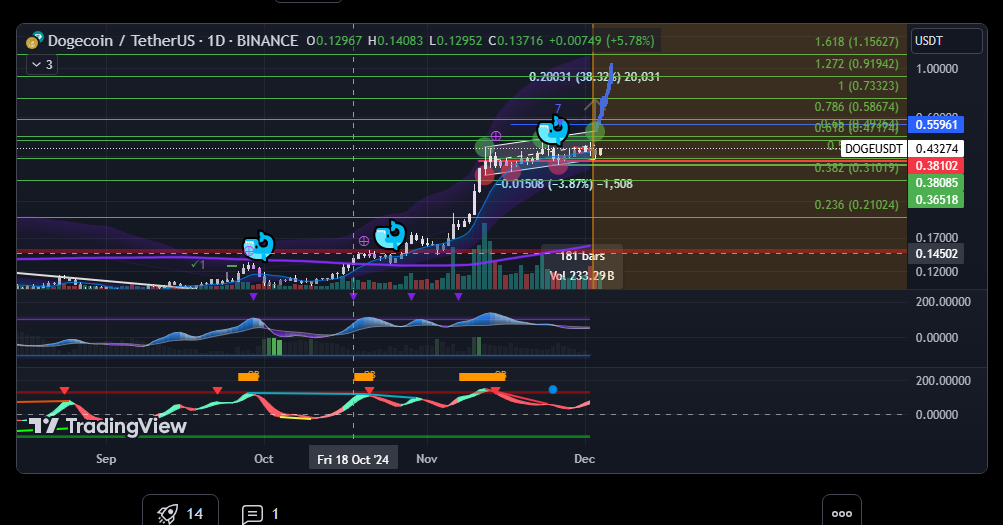
Task: Click the Dogecoin coin logo icon
Action: 34,41
